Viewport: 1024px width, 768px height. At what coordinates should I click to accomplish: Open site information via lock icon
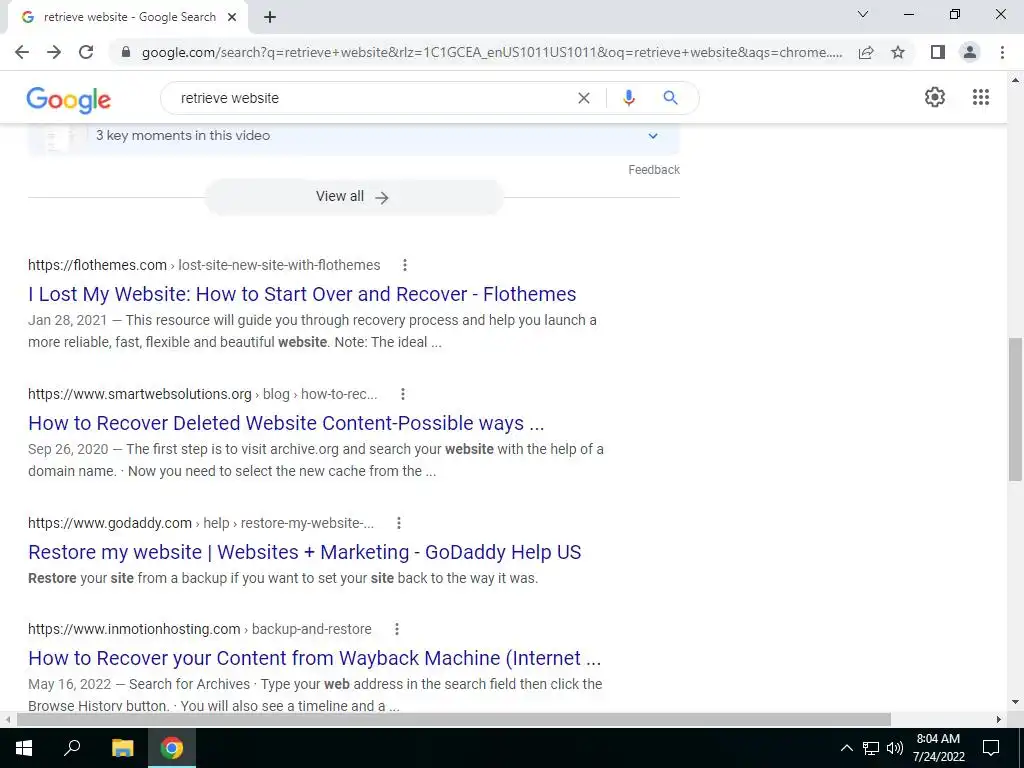[x=126, y=52]
